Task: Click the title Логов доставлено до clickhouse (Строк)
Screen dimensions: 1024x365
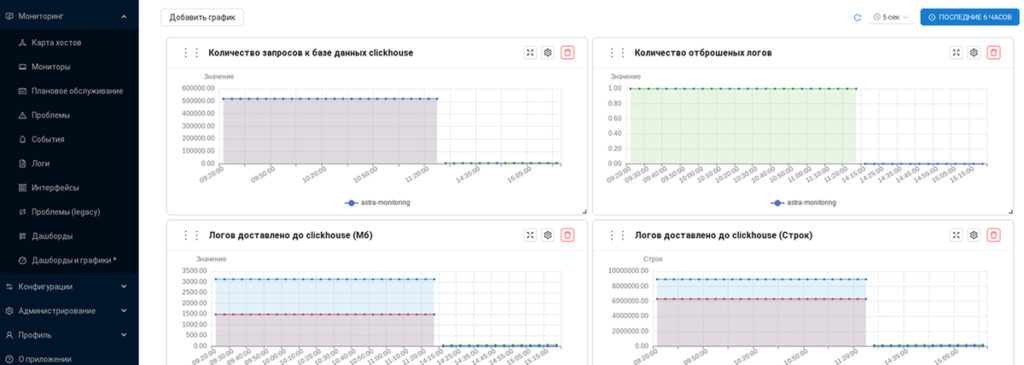Action: [724, 235]
